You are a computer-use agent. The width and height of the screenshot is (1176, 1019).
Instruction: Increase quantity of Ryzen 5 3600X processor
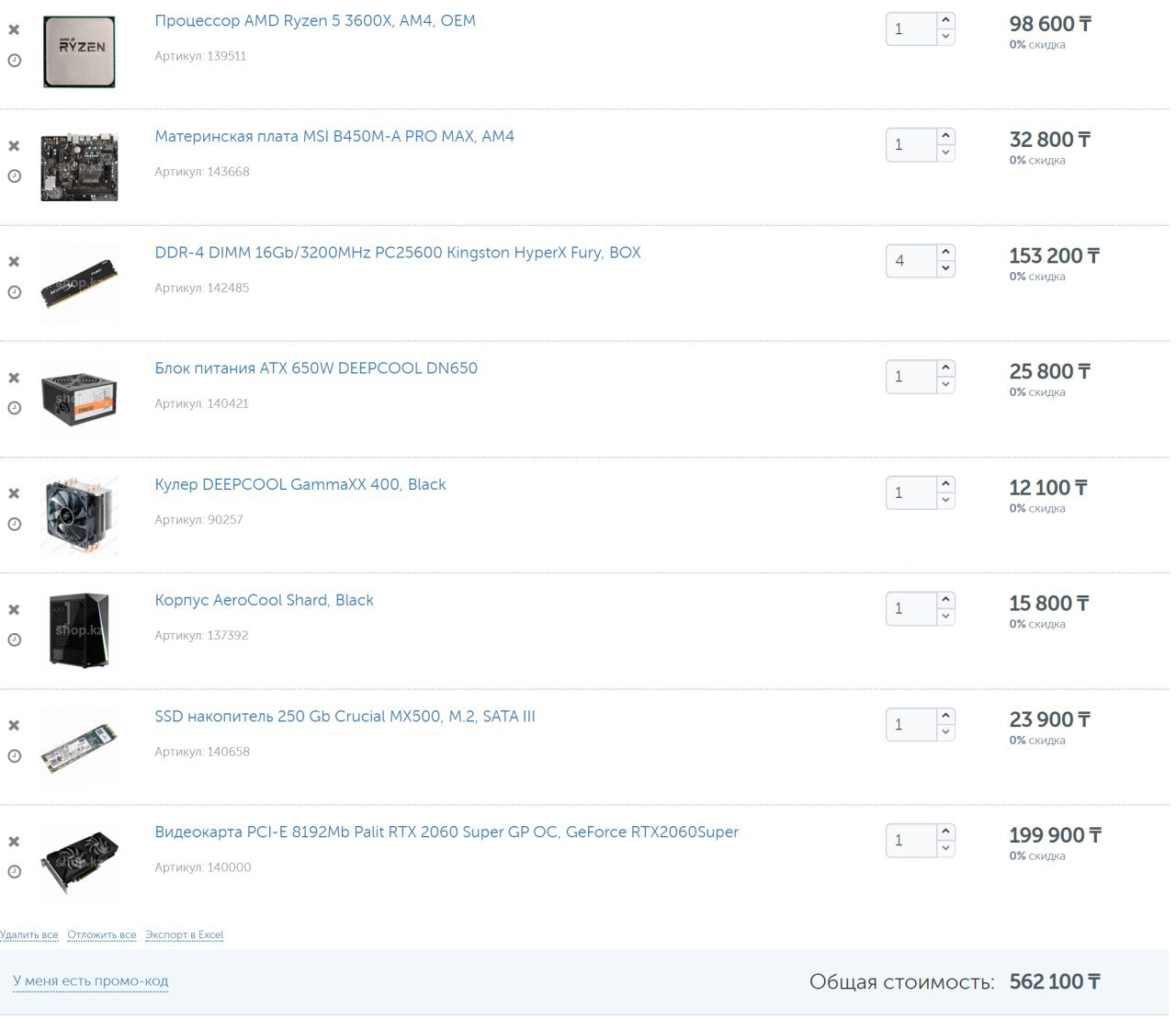945,20
